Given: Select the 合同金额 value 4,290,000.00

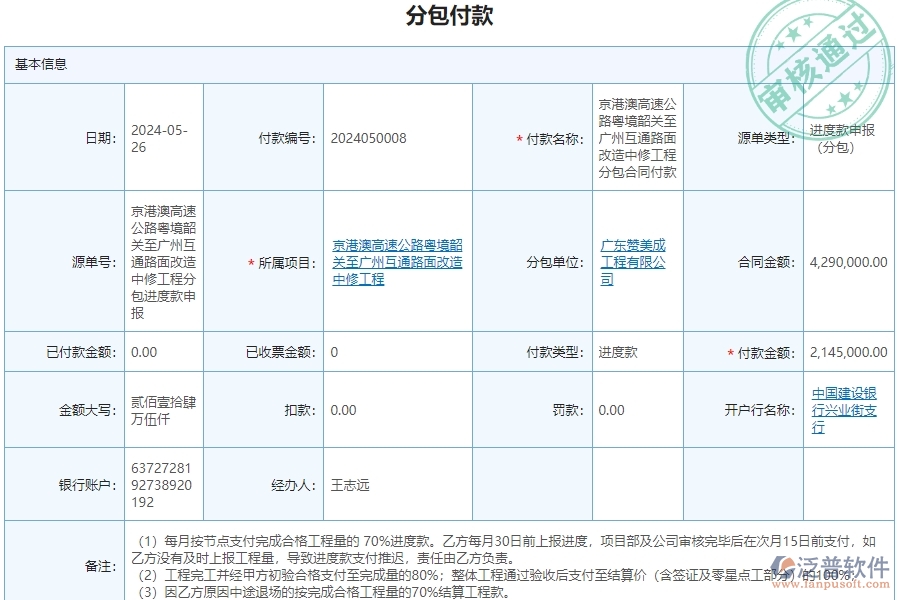Looking at the screenshot, I should 847,262.
